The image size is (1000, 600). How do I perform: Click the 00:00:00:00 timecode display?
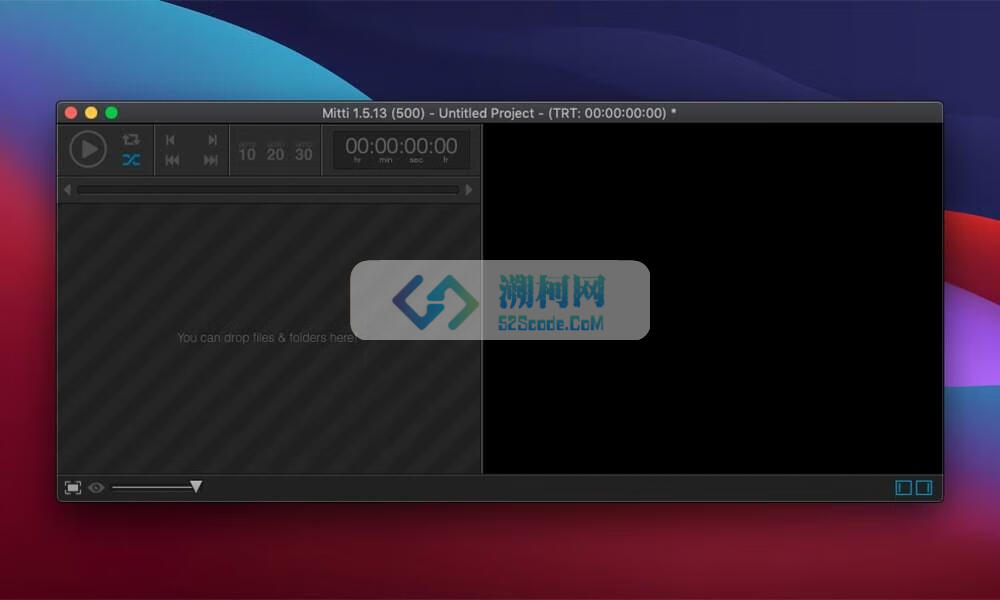(401, 150)
